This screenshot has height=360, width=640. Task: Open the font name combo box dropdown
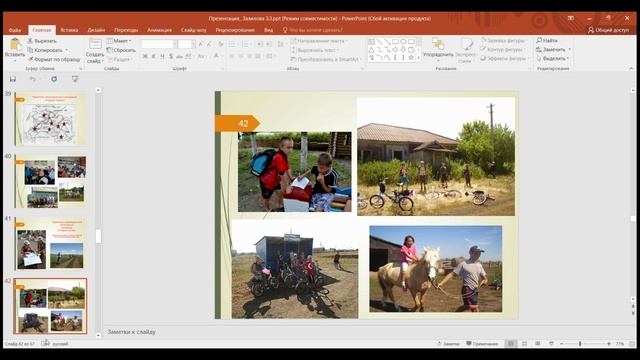(175, 44)
